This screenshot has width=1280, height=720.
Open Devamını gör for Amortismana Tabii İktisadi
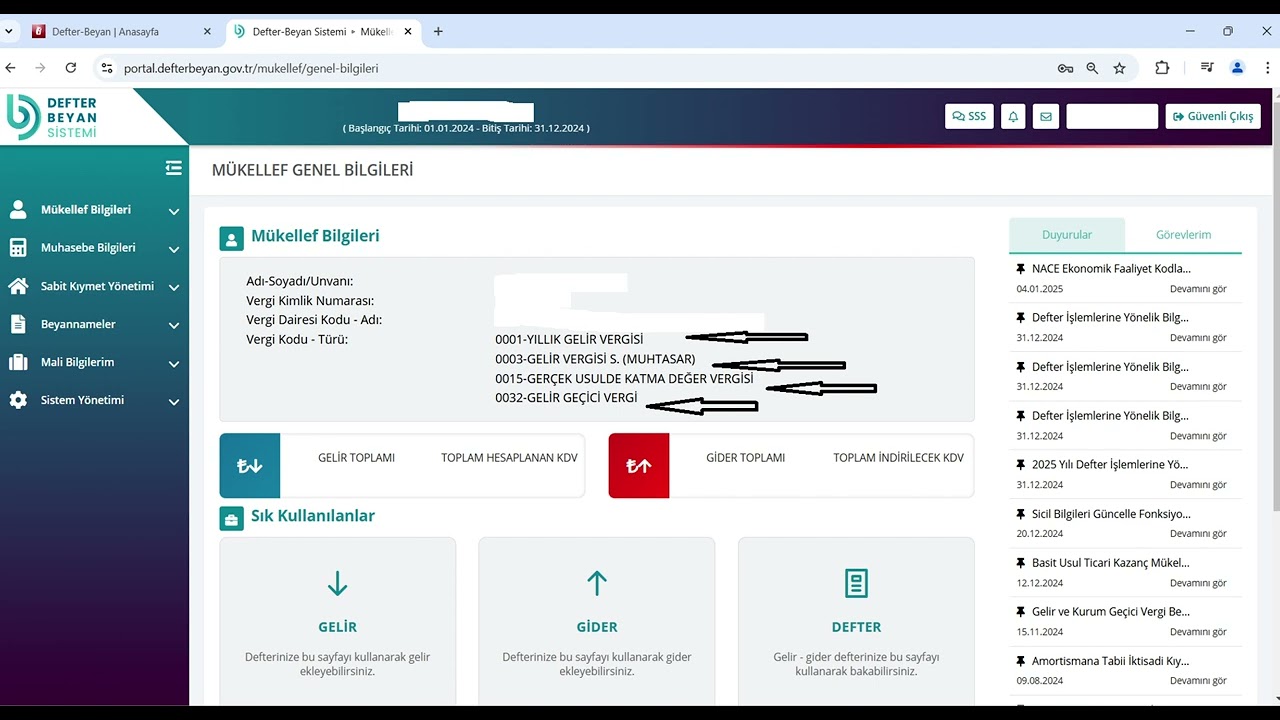[x=1198, y=681]
